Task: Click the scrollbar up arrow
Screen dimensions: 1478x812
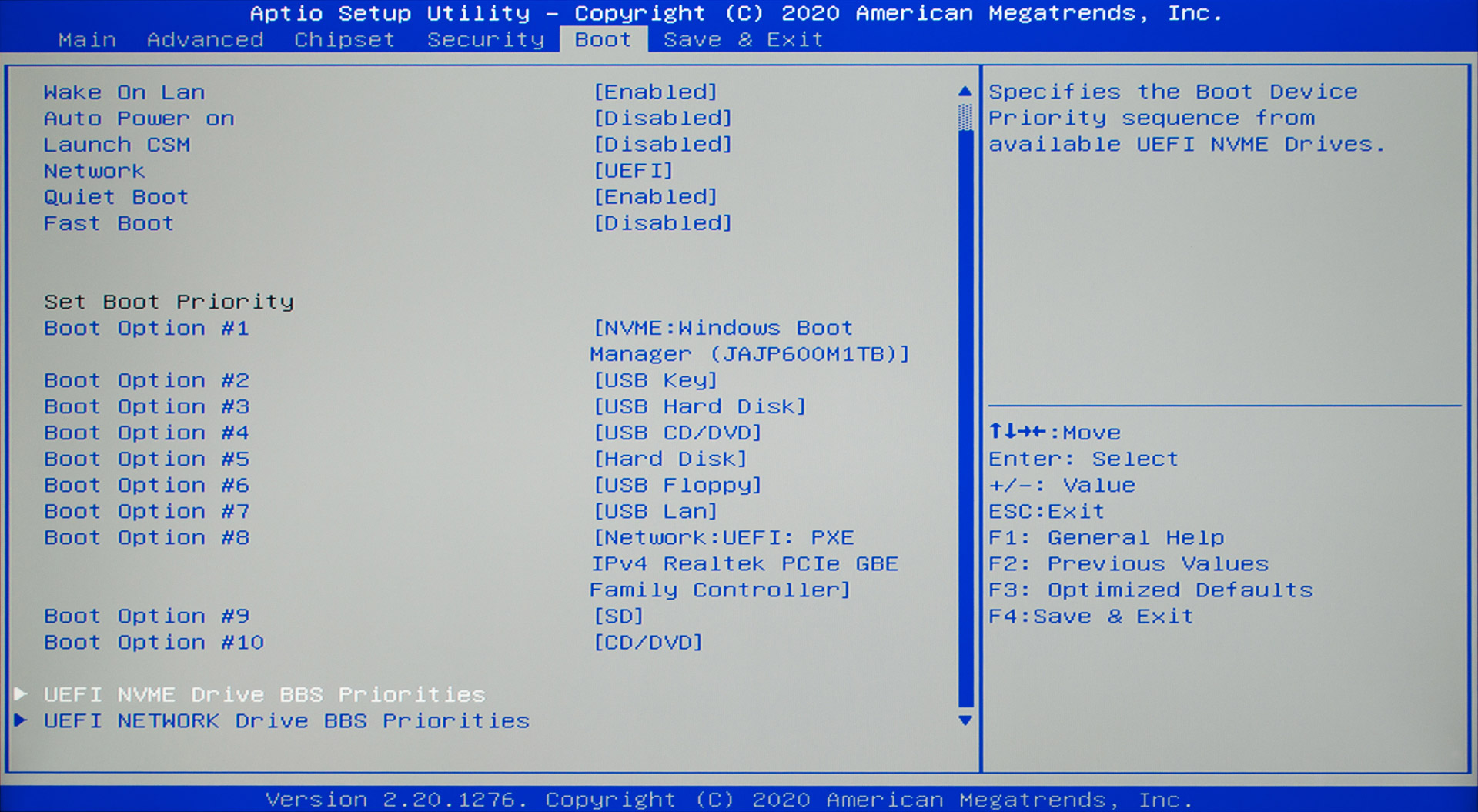Action: pyautogui.click(x=965, y=92)
